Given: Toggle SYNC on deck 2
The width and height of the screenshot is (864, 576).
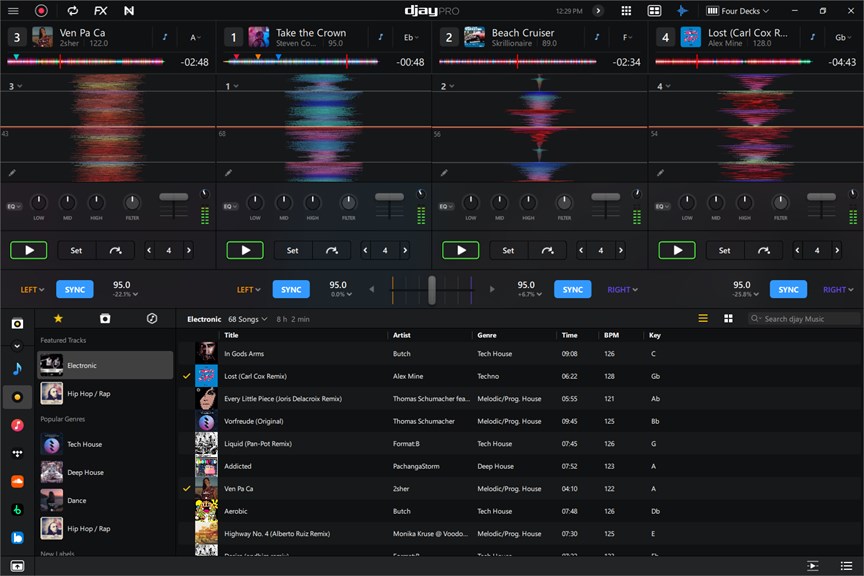Looking at the screenshot, I should 573,289.
